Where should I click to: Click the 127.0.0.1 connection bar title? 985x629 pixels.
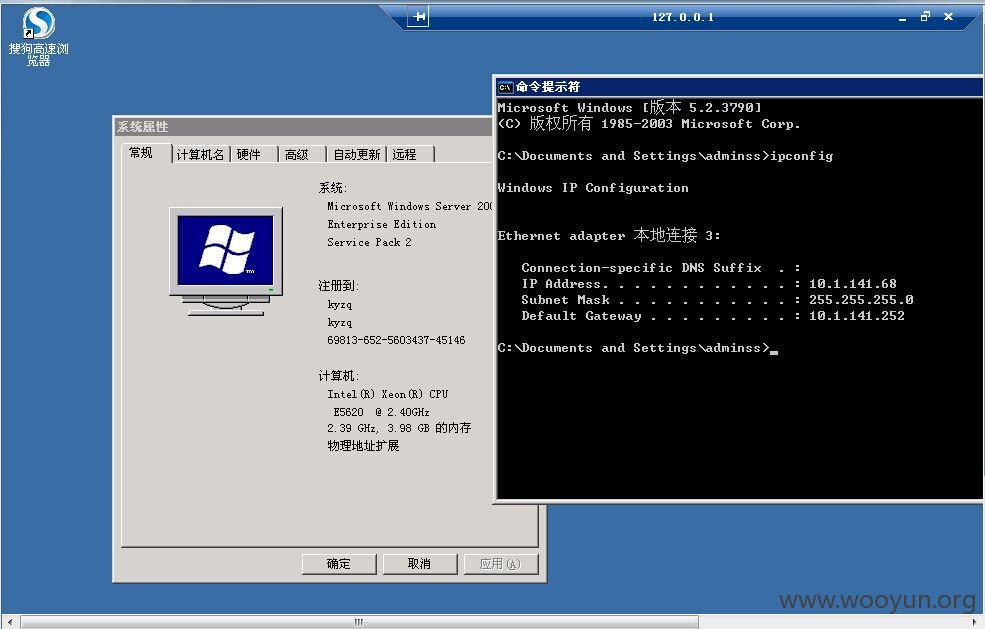683,17
